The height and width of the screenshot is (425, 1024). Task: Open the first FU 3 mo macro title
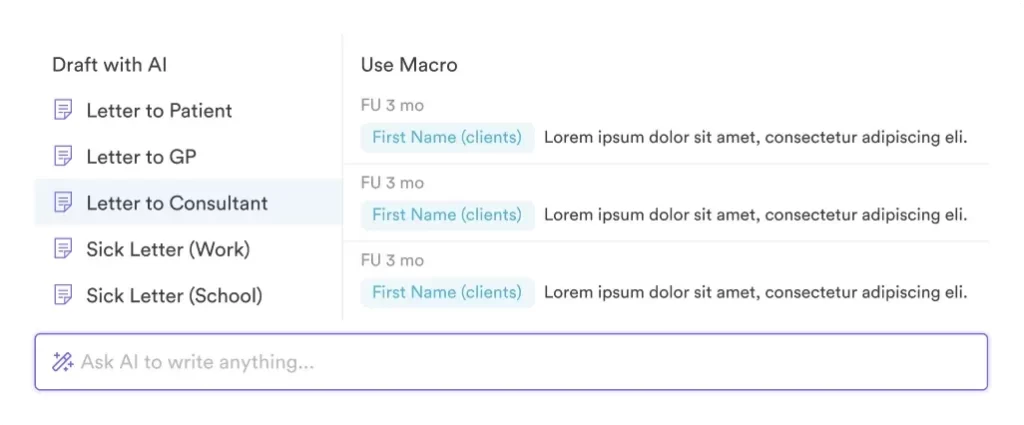coord(392,105)
